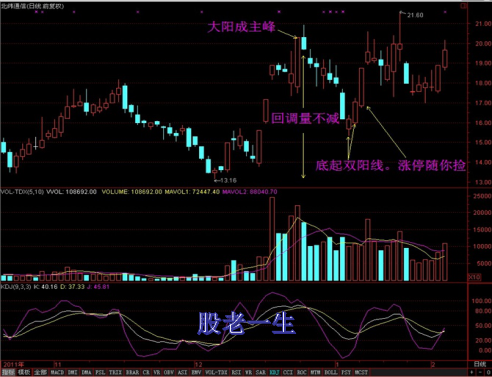This screenshot has height=377, width=492.
Task: Click the 100.00 KDJ axis label
Action: tap(481, 301)
